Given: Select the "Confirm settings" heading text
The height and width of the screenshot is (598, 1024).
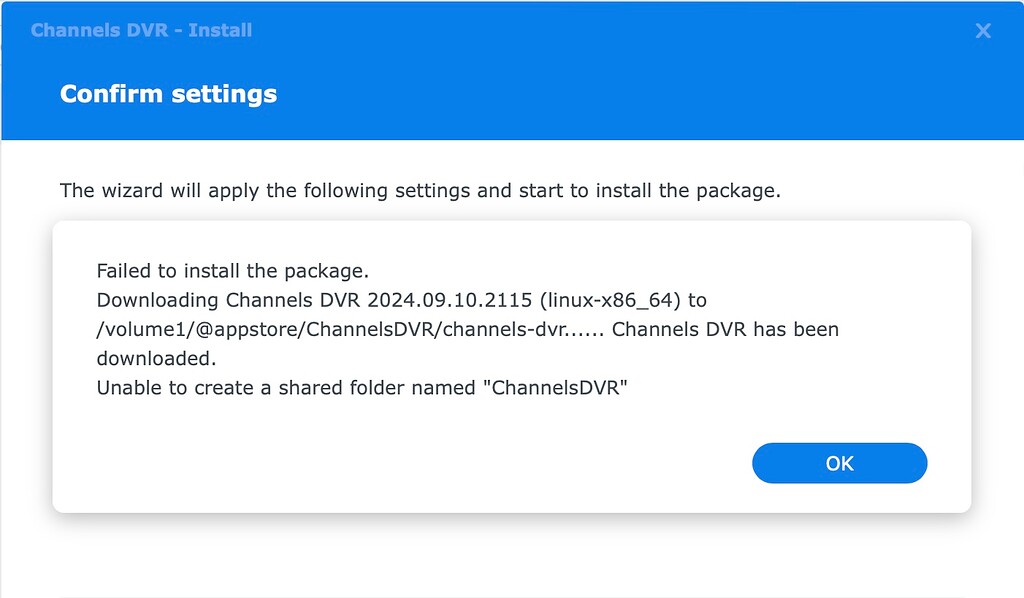Looking at the screenshot, I should coord(168,94).
